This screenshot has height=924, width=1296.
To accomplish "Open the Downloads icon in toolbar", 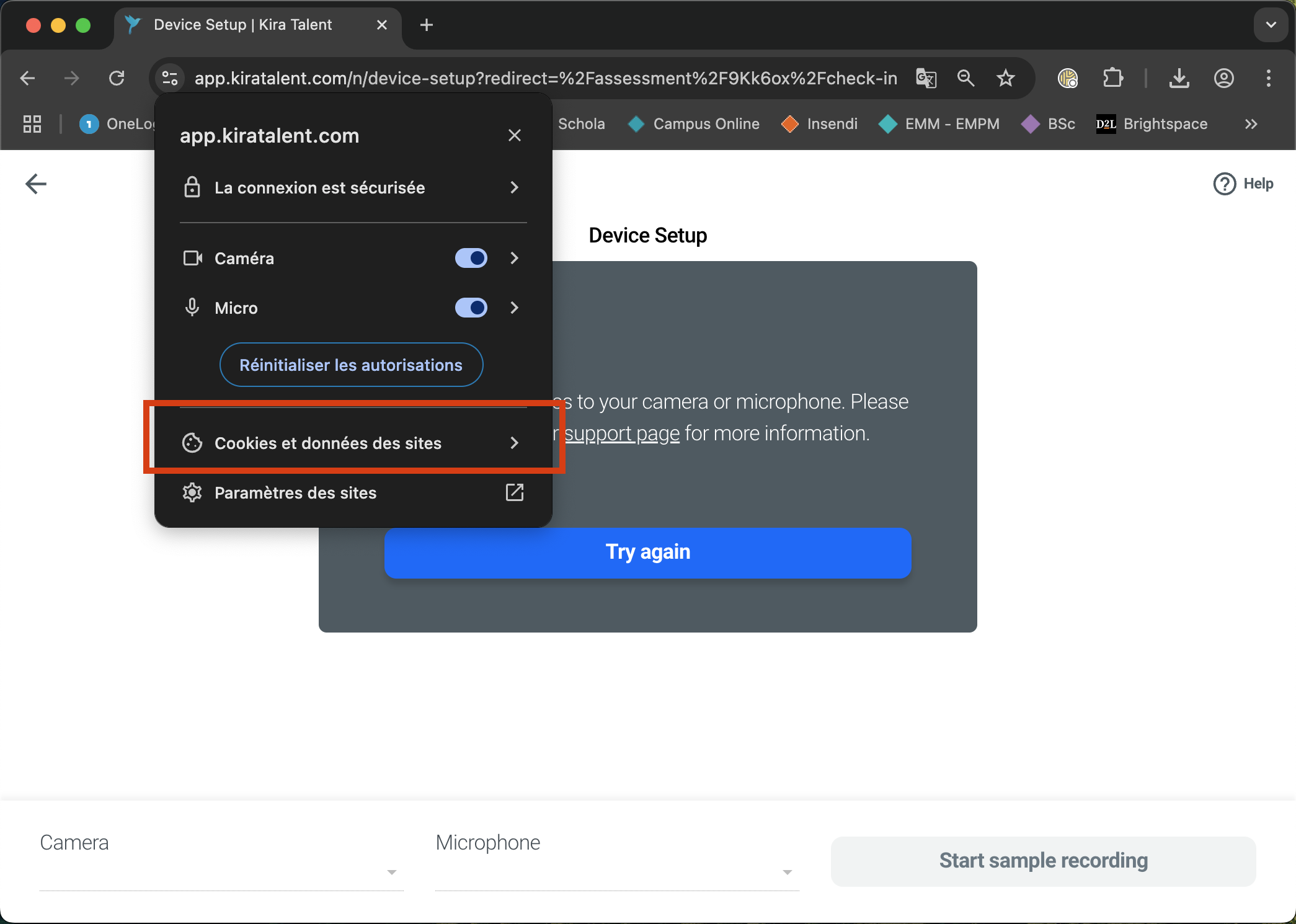I will pos(1179,78).
